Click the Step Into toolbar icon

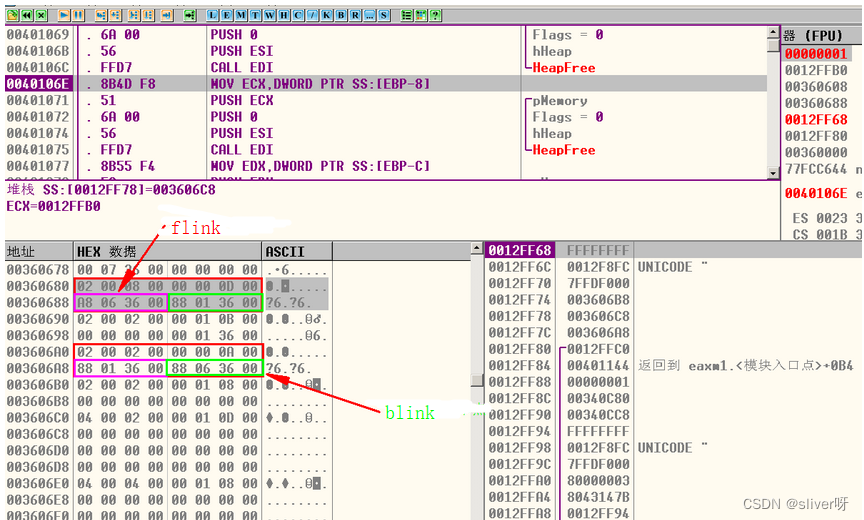coord(101,15)
